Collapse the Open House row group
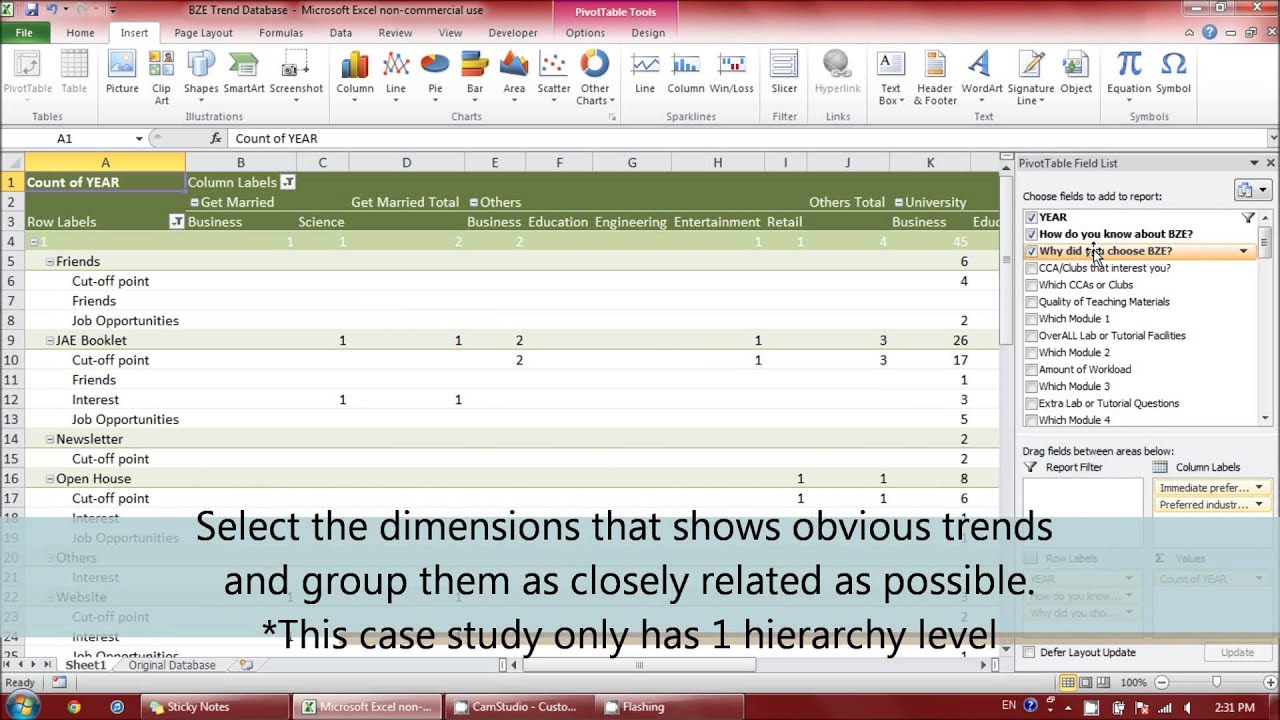This screenshot has width=1280, height=720. tap(49, 479)
